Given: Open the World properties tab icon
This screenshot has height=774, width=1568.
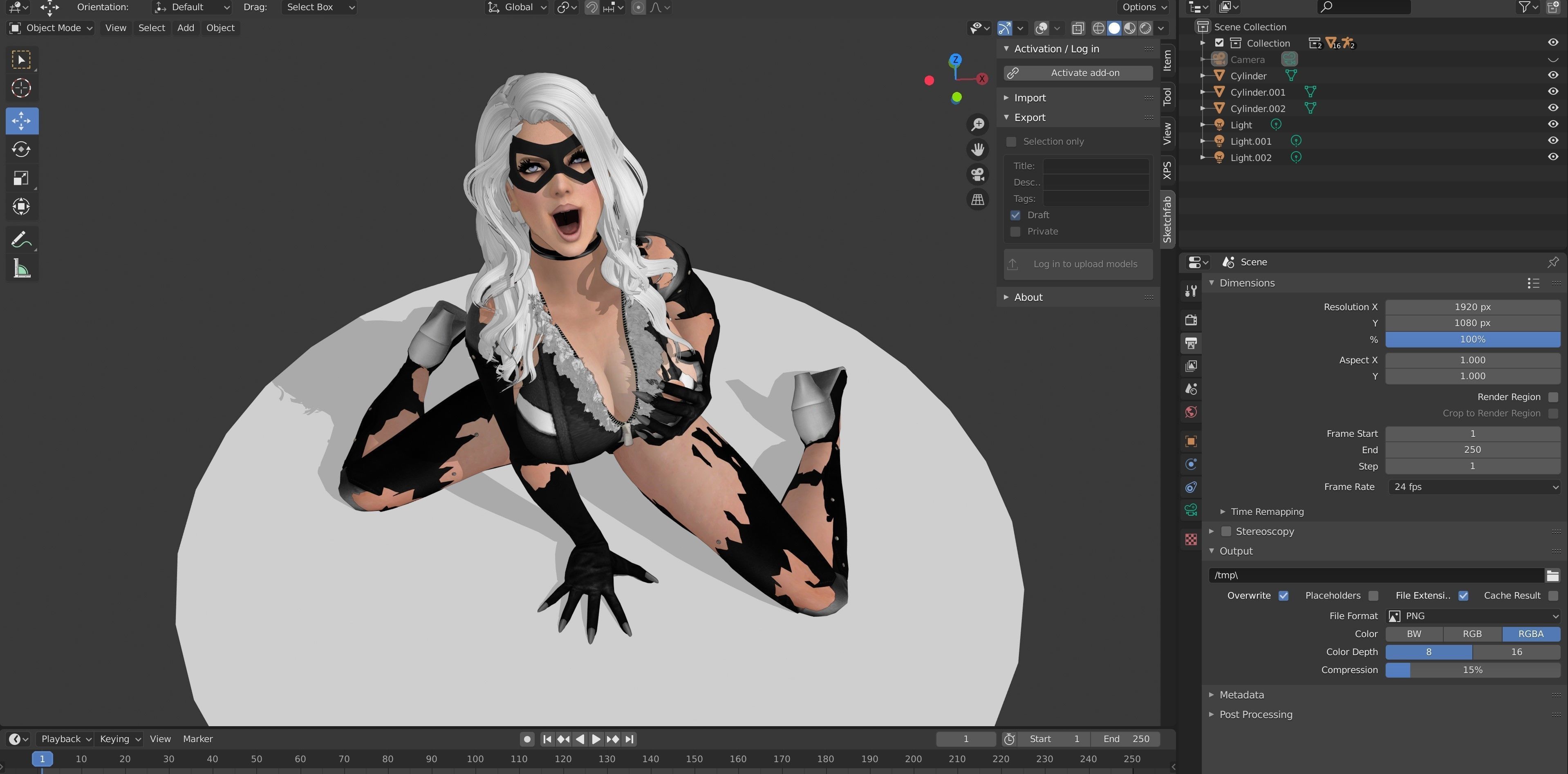Looking at the screenshot, I should pyautogui.click(x=1191, y=412).
